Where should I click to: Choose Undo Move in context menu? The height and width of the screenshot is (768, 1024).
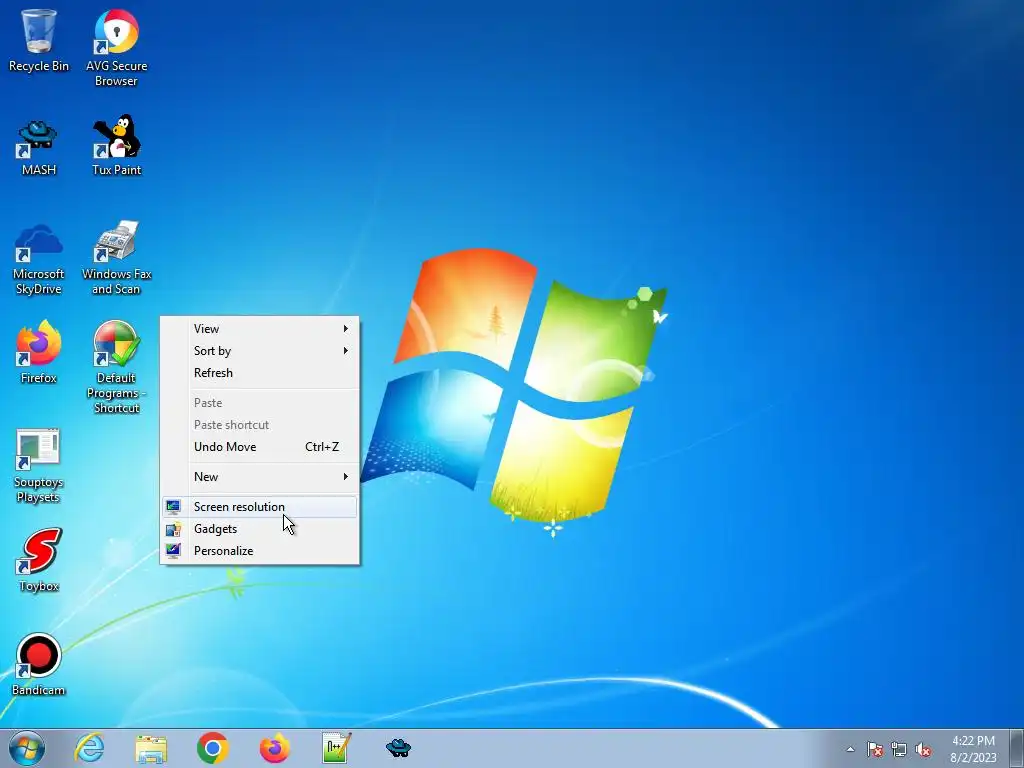(260, 447)
